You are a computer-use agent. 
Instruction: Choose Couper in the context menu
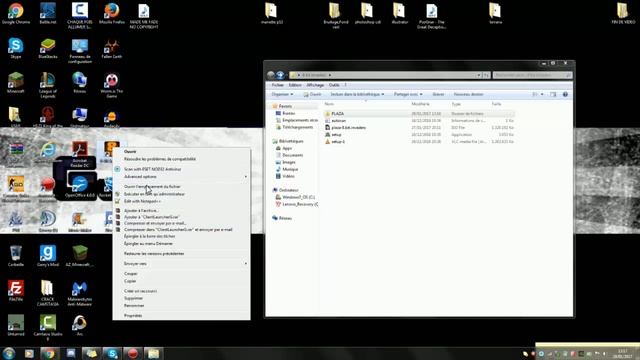point(131,274)
